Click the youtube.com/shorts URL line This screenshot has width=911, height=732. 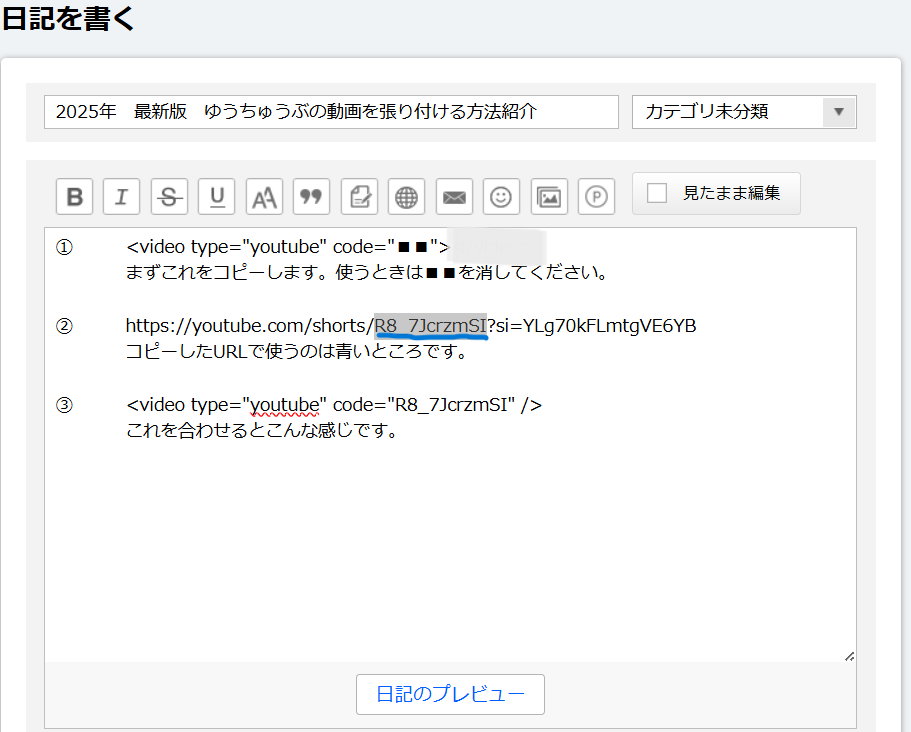point(411,325)
